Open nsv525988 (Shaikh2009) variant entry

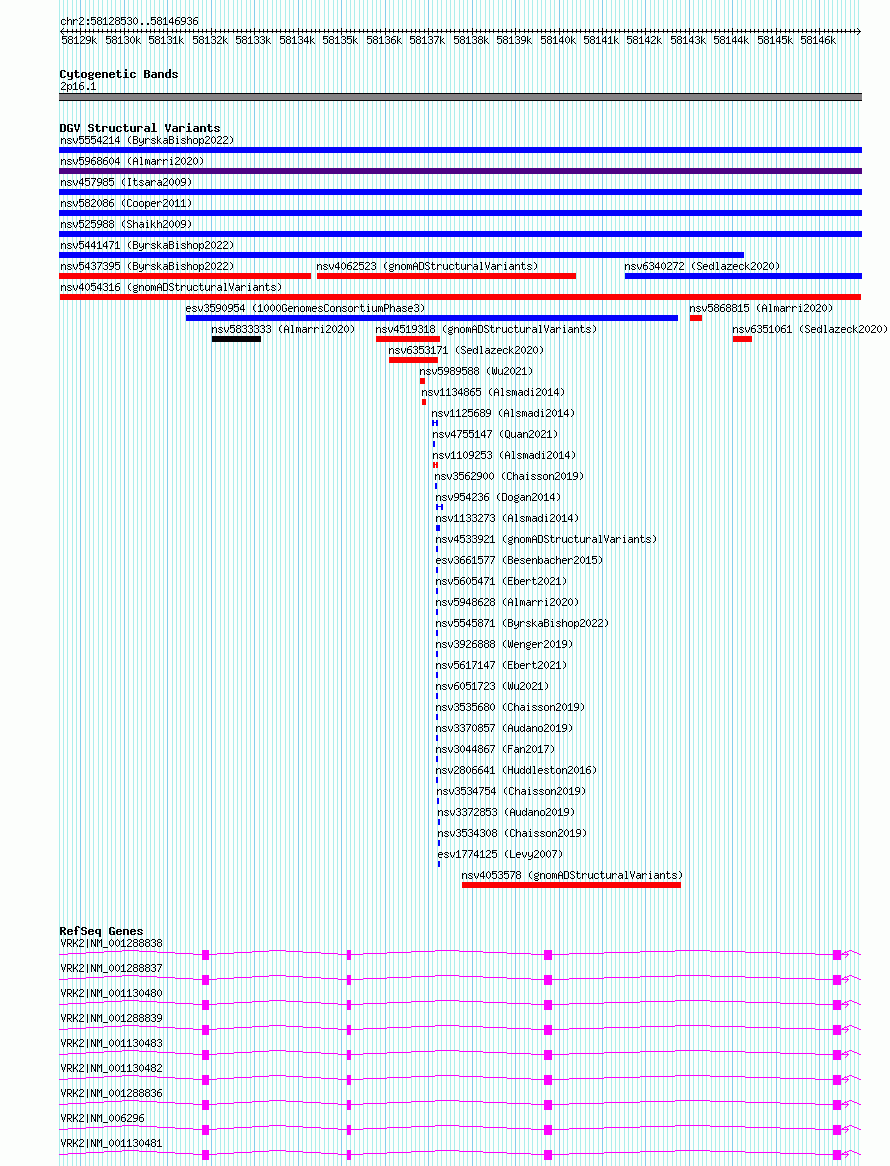[x=126, y=224]
